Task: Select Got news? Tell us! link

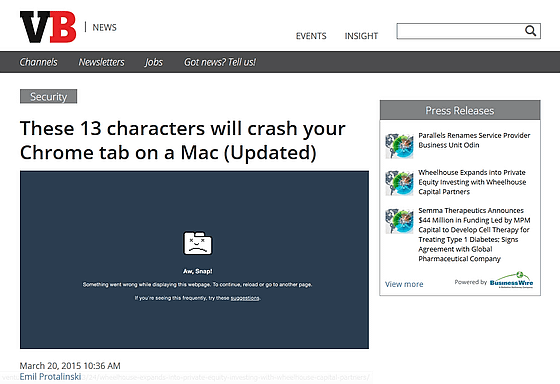Action: click(220, 62)
